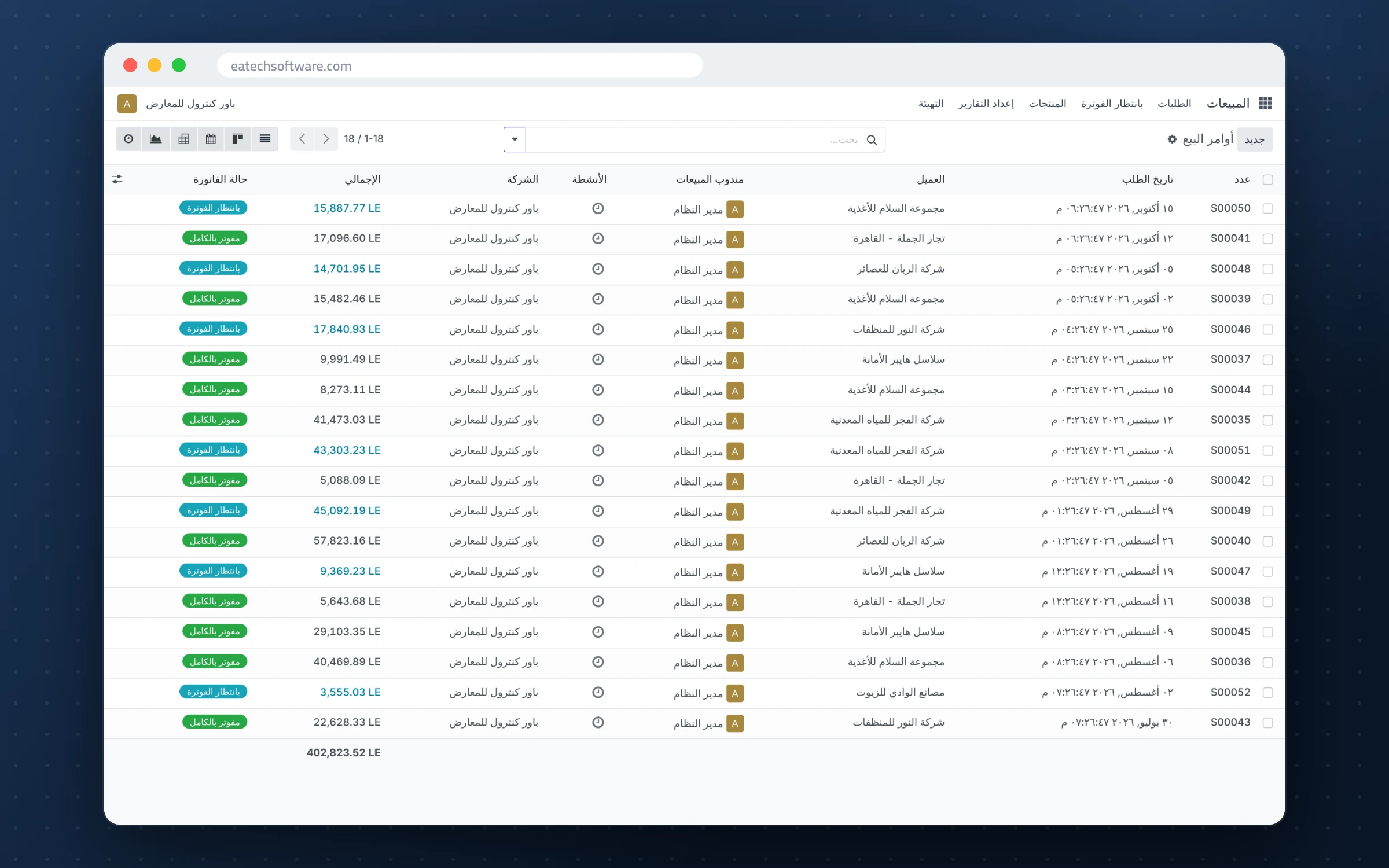1389x868 pixels.
Task: Select checkbox for order S00050
Action: [1267, 208]
